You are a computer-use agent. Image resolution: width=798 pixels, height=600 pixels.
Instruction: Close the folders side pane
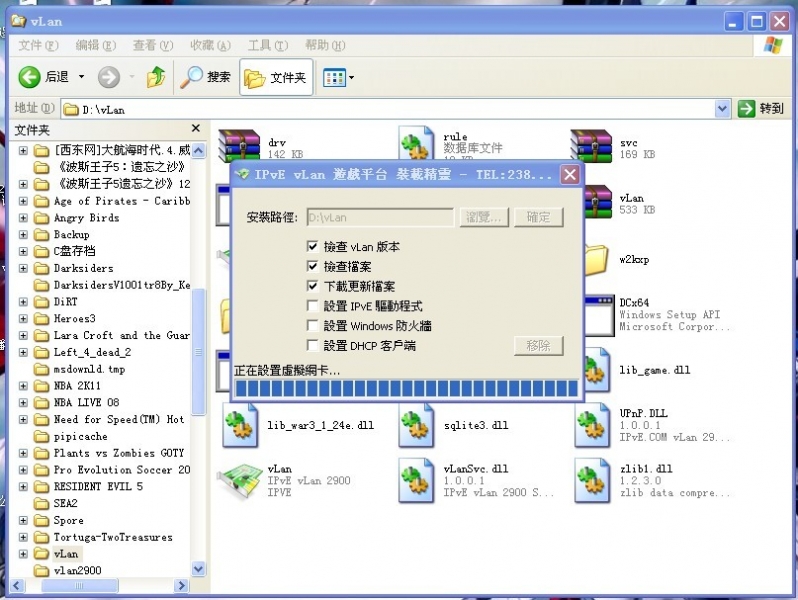196,128
